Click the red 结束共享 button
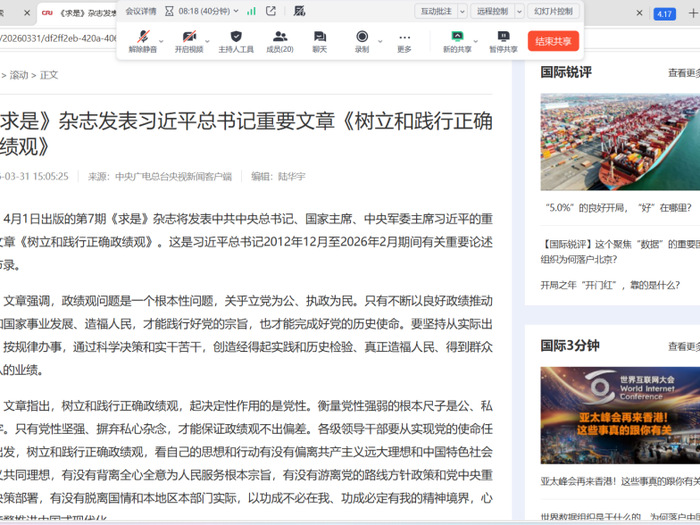 [553, 41]
